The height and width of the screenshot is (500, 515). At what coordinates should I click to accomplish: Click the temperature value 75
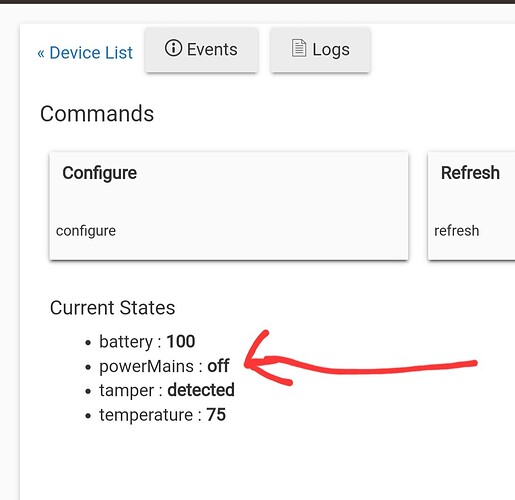tap(216, 415)
